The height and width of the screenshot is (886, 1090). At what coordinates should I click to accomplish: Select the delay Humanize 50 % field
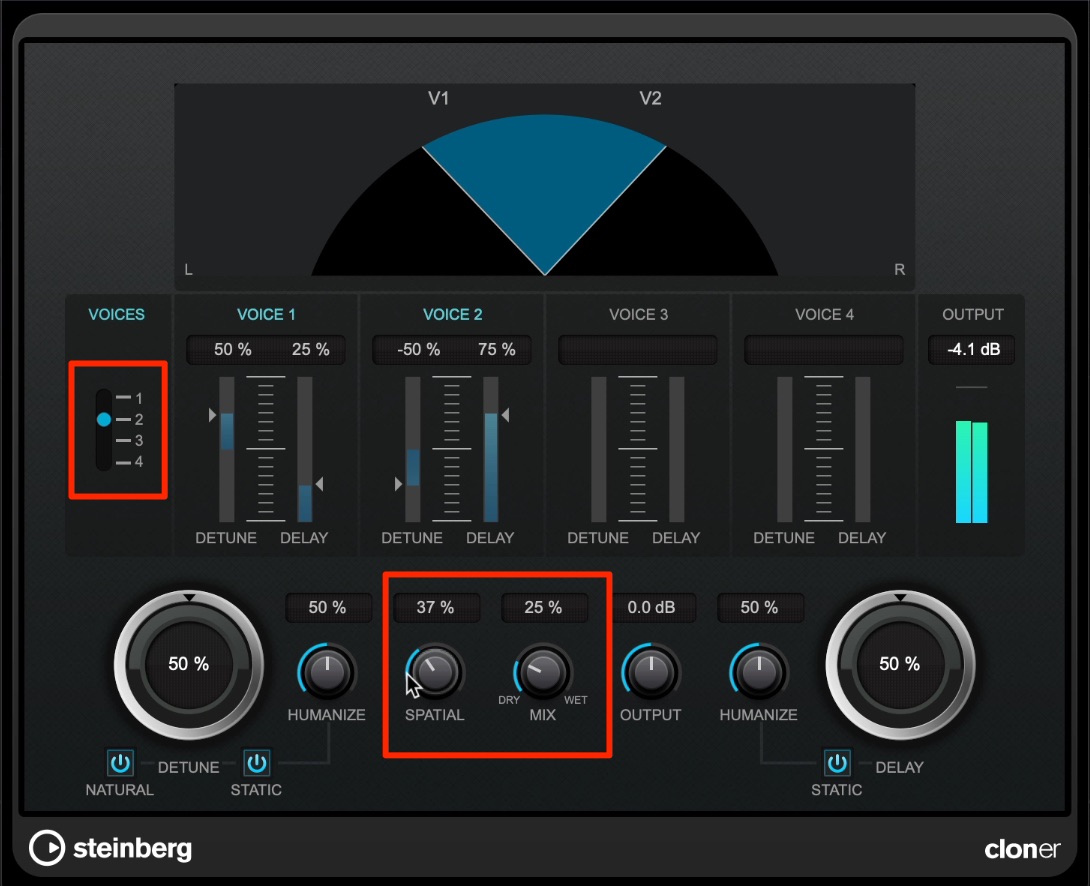click(x=760, y=607)
